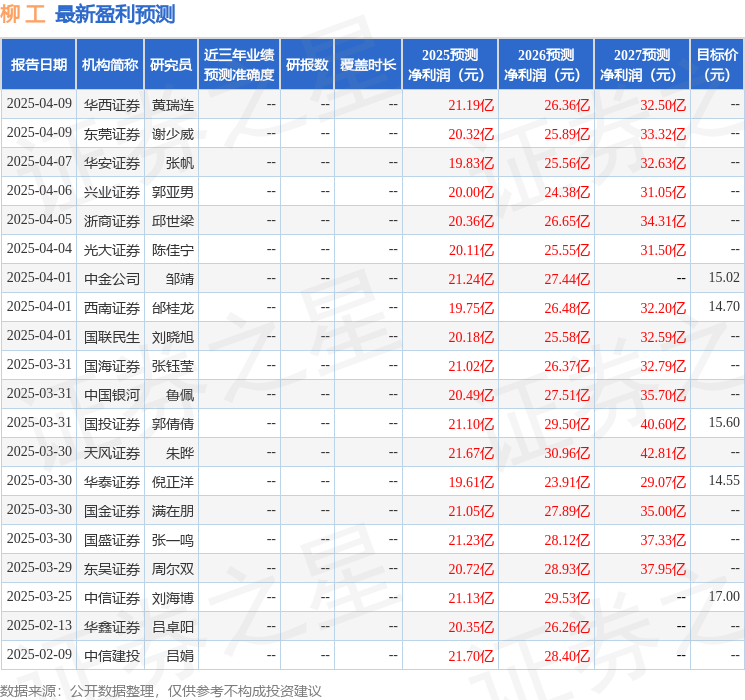Click the 2027预测净利润 column header
The height and width of the screenshot is (700, 745).
click(642, 65)
